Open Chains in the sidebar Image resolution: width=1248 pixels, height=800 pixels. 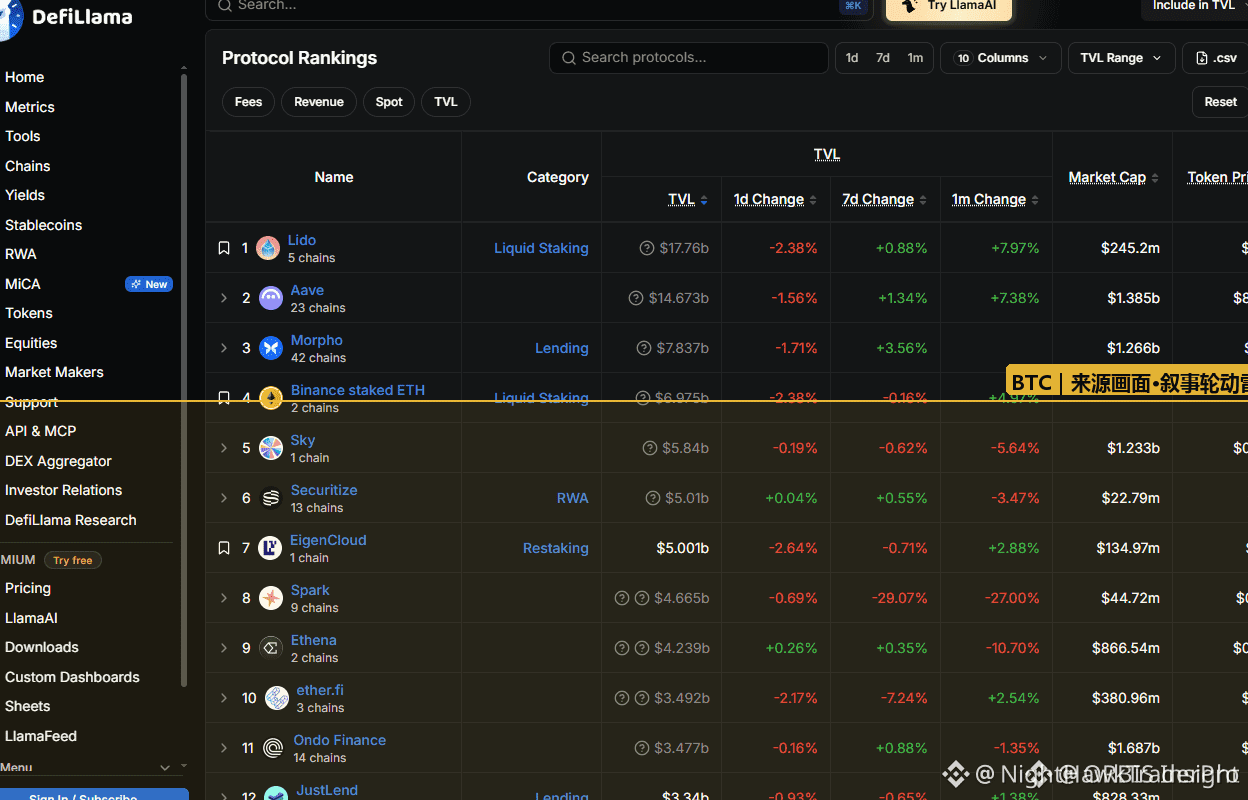click(x=28, y=166)
